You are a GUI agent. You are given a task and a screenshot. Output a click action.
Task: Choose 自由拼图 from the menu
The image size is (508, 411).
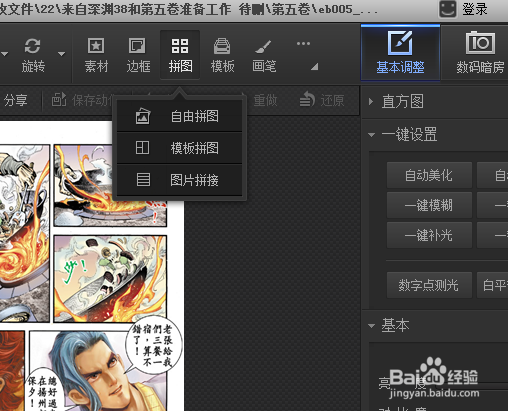coord(179,116)
